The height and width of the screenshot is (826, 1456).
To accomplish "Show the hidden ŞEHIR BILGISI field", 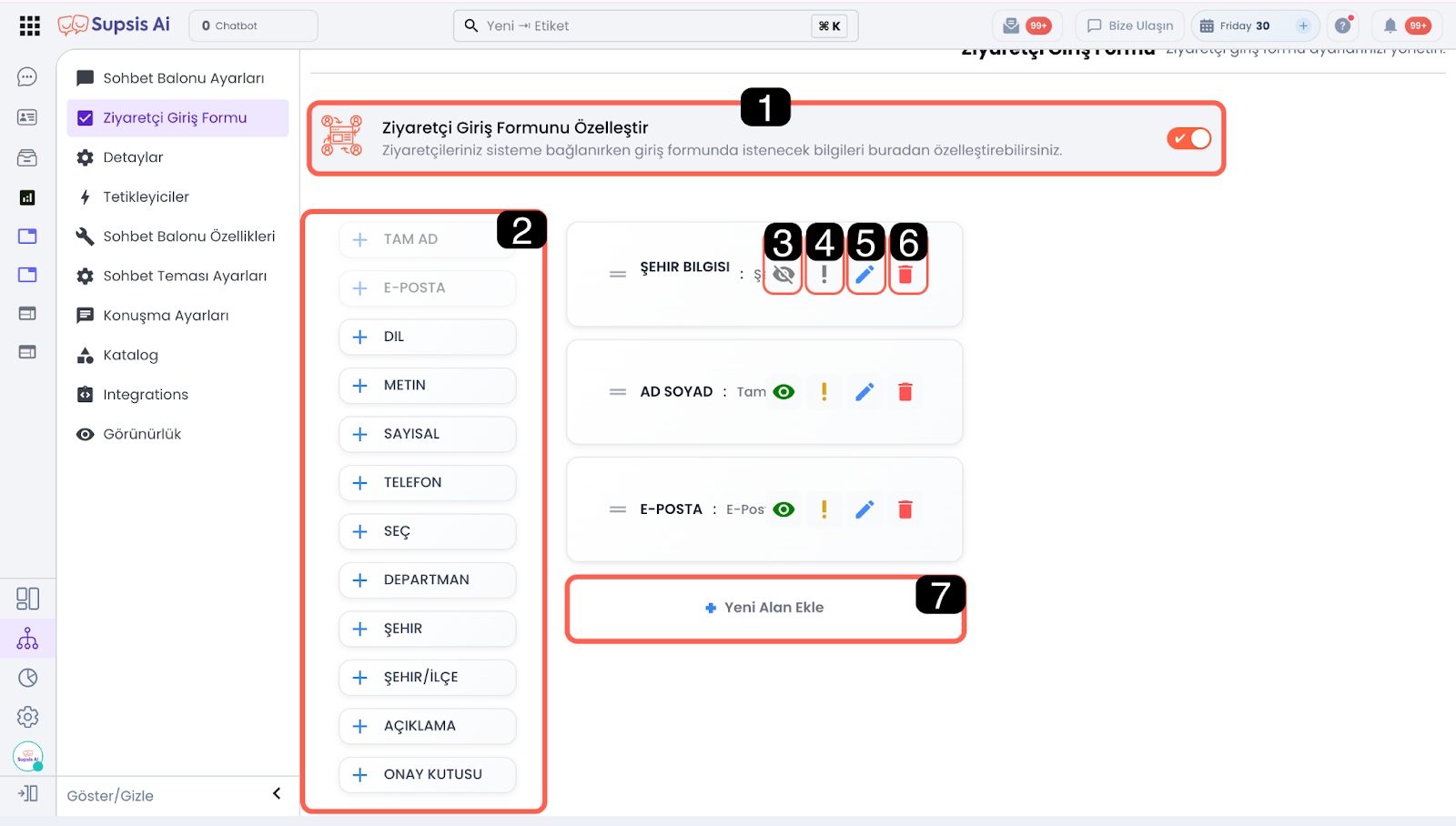I will (784, 274).
